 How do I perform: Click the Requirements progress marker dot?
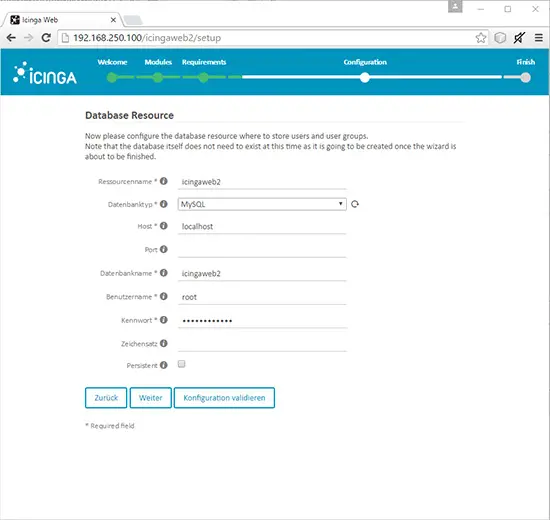[x=203, y=78]
